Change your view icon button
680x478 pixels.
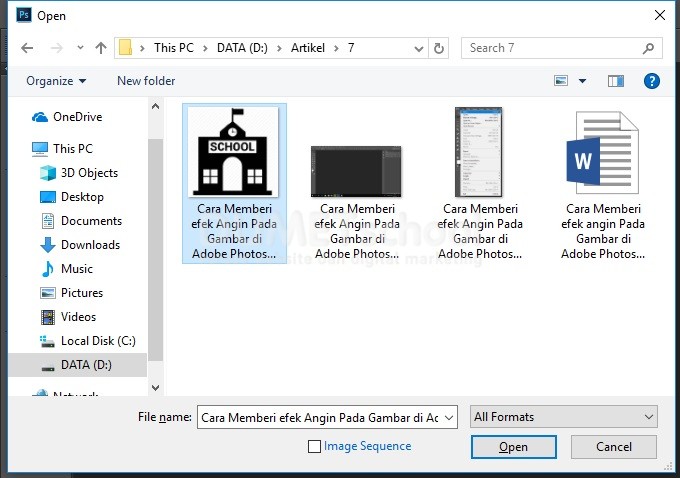[x=561, y=81]
